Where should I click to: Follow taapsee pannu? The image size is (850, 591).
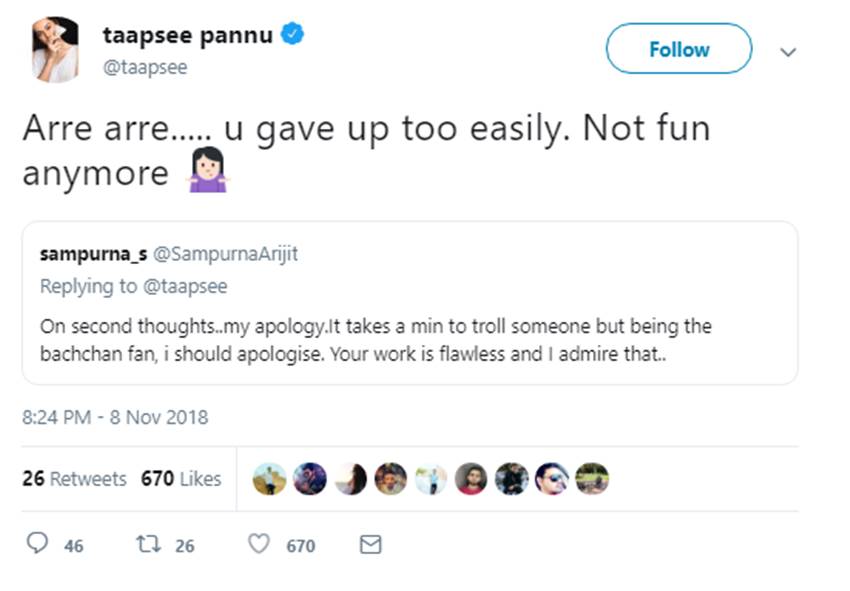click(679, 49)
